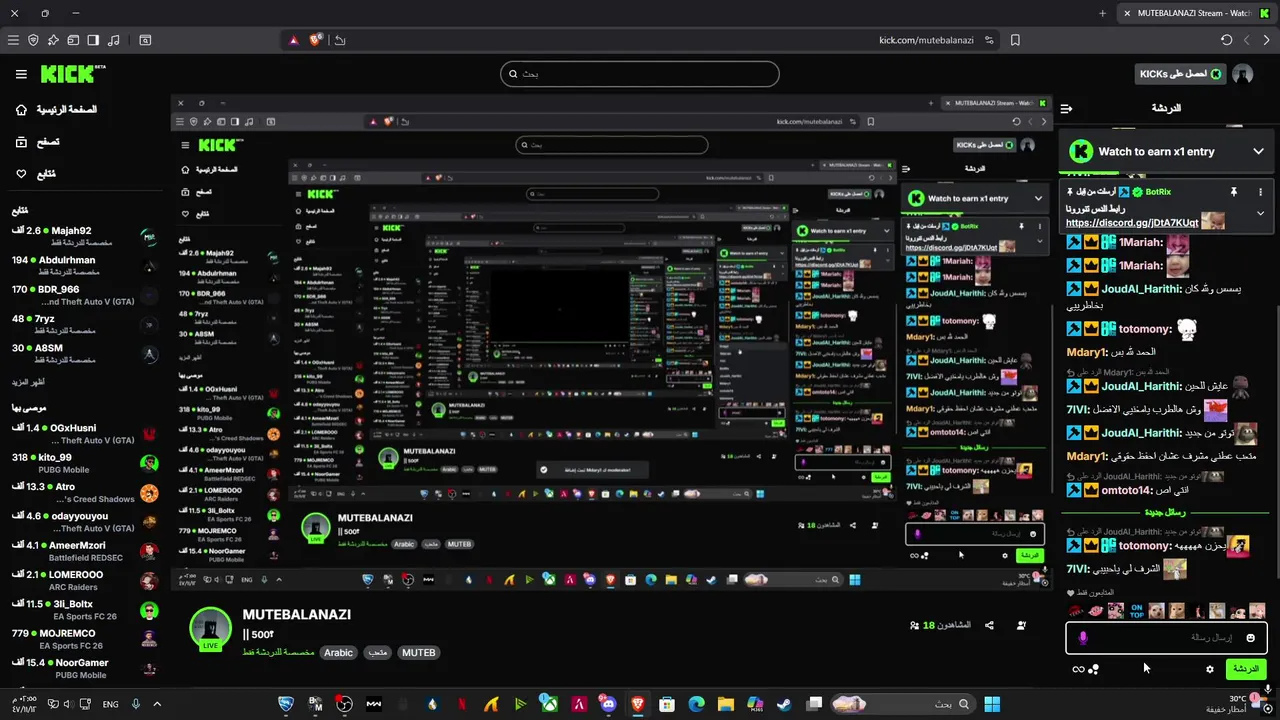The width and height of the screenshot is (1280, 720).
Task: Go to the الصفحة الرئيسية home page
Action: [x=56, y=109]
